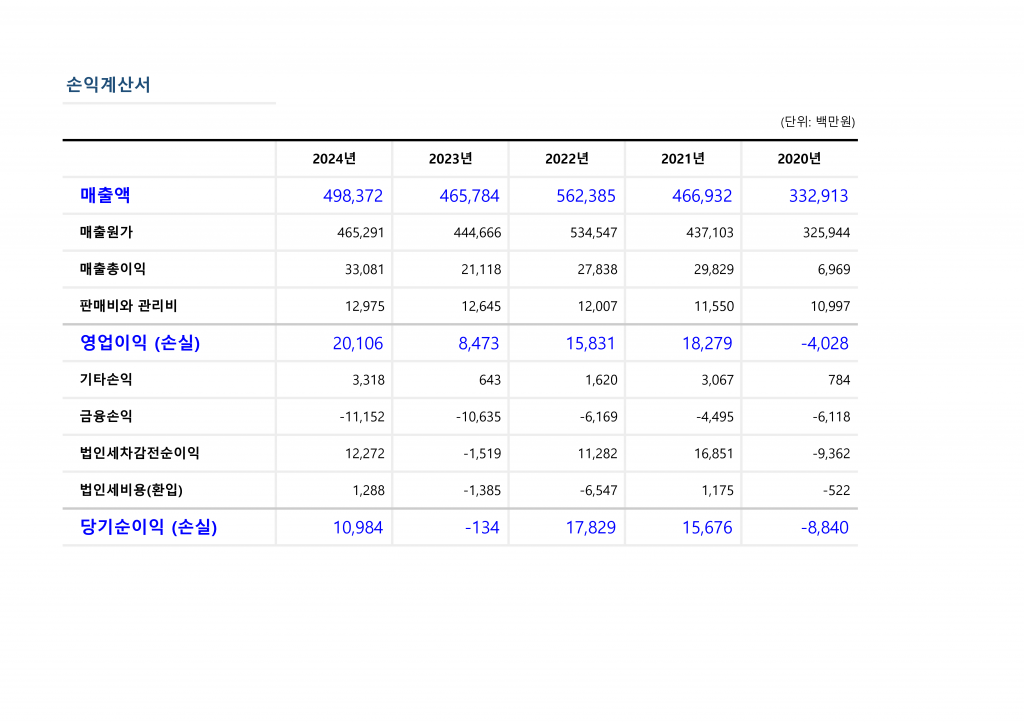
Task: Select the 법인세차감전순이익 row label
Action: coord(139,453)
